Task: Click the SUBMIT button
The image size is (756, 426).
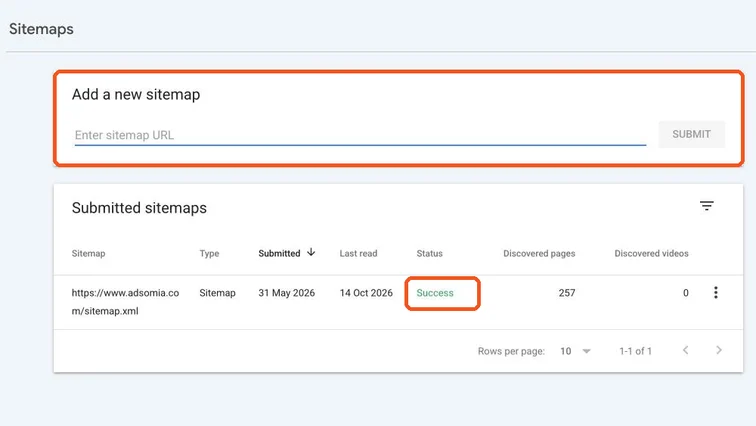Action: (691, 134)
